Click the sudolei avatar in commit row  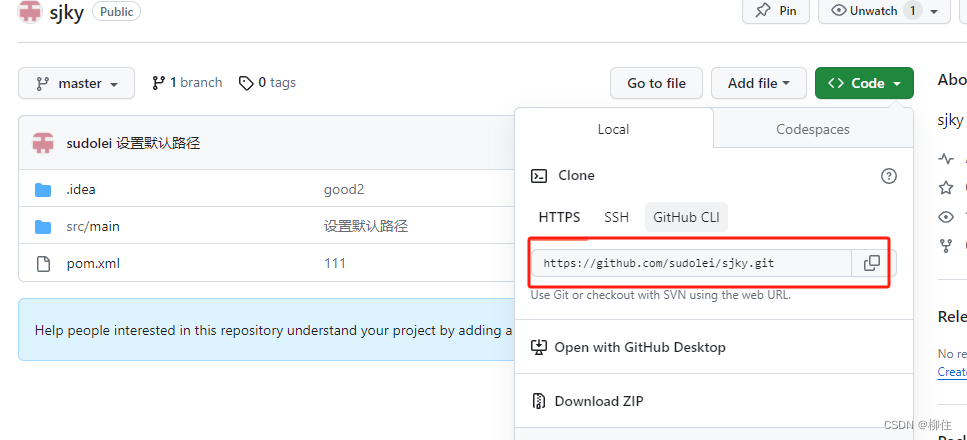coord(43,144)
